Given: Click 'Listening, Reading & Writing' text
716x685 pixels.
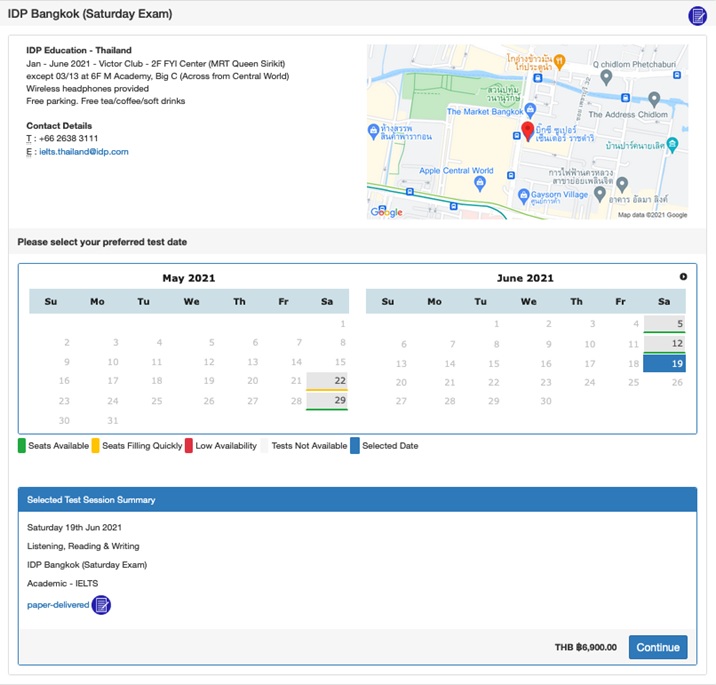Looking at the screenshot, I should tap(83, 546).
